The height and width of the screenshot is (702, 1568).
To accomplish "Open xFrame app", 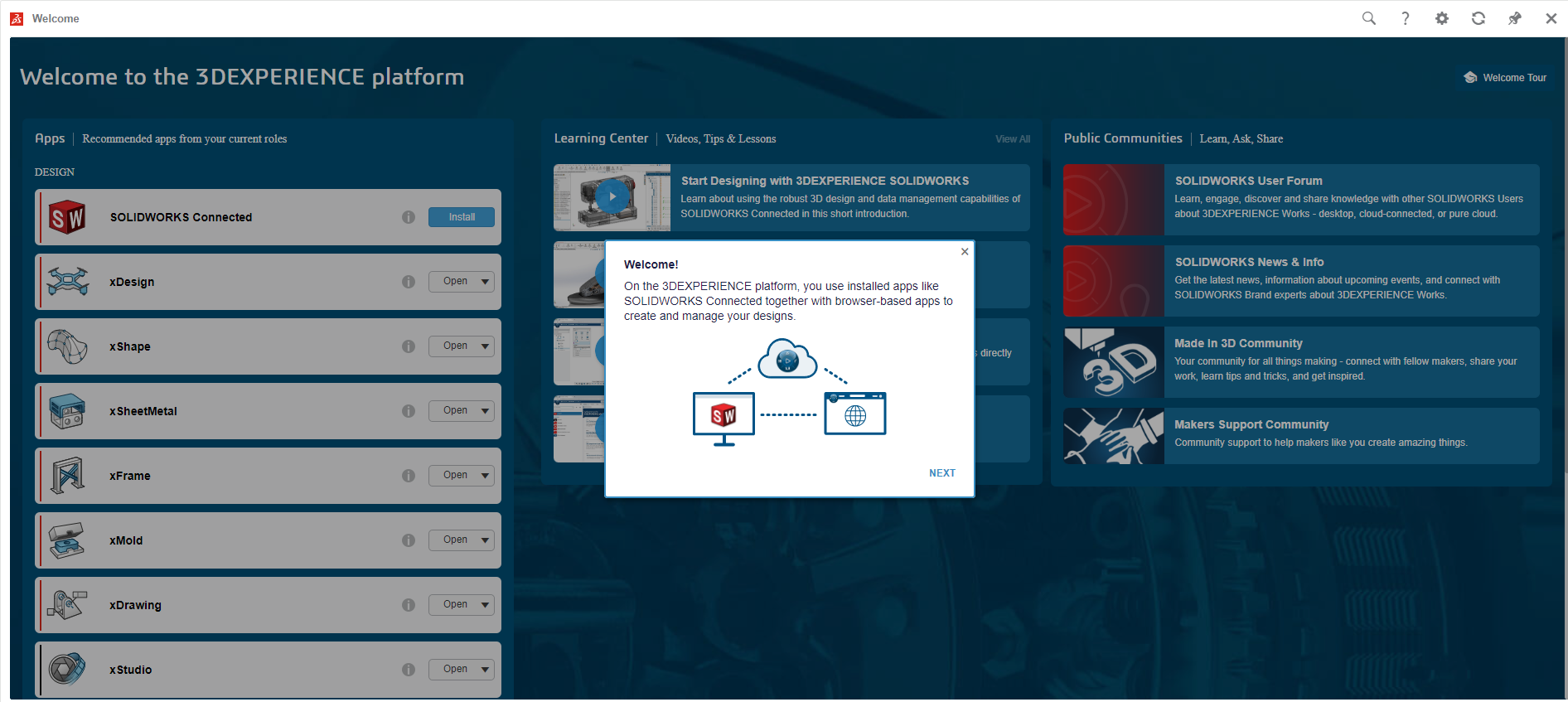I will [454, 476].
